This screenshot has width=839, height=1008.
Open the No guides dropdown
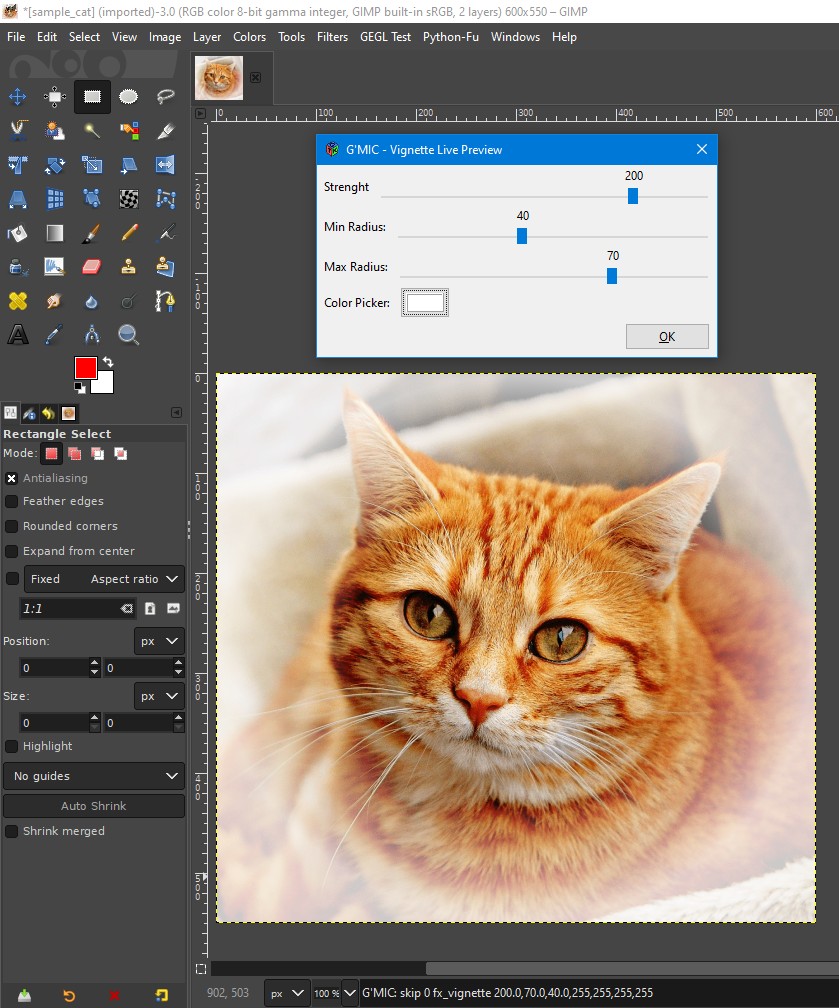click(94, 776)
